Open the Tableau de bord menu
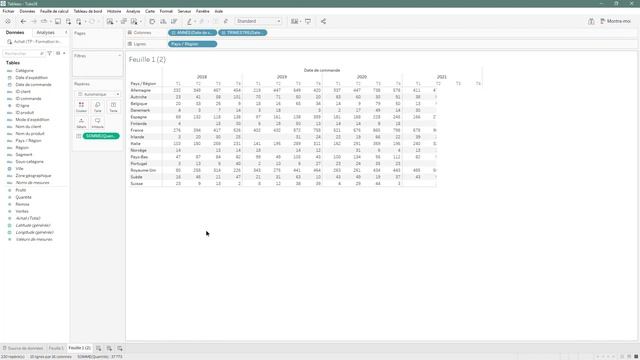Image resolution: width=640 pixels, height=360 pixels. point(88,11)
